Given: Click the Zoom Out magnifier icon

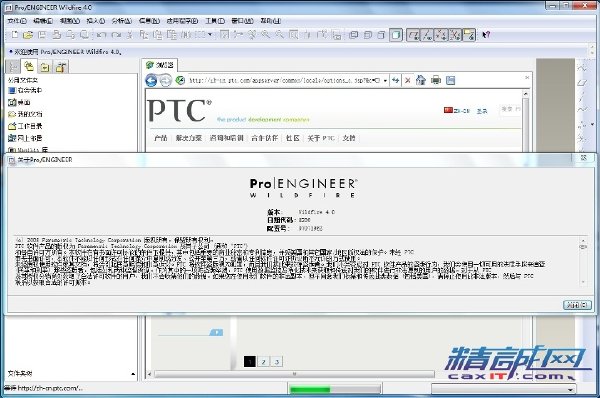Looking at the screenshot, I should [x=279, y=35].
